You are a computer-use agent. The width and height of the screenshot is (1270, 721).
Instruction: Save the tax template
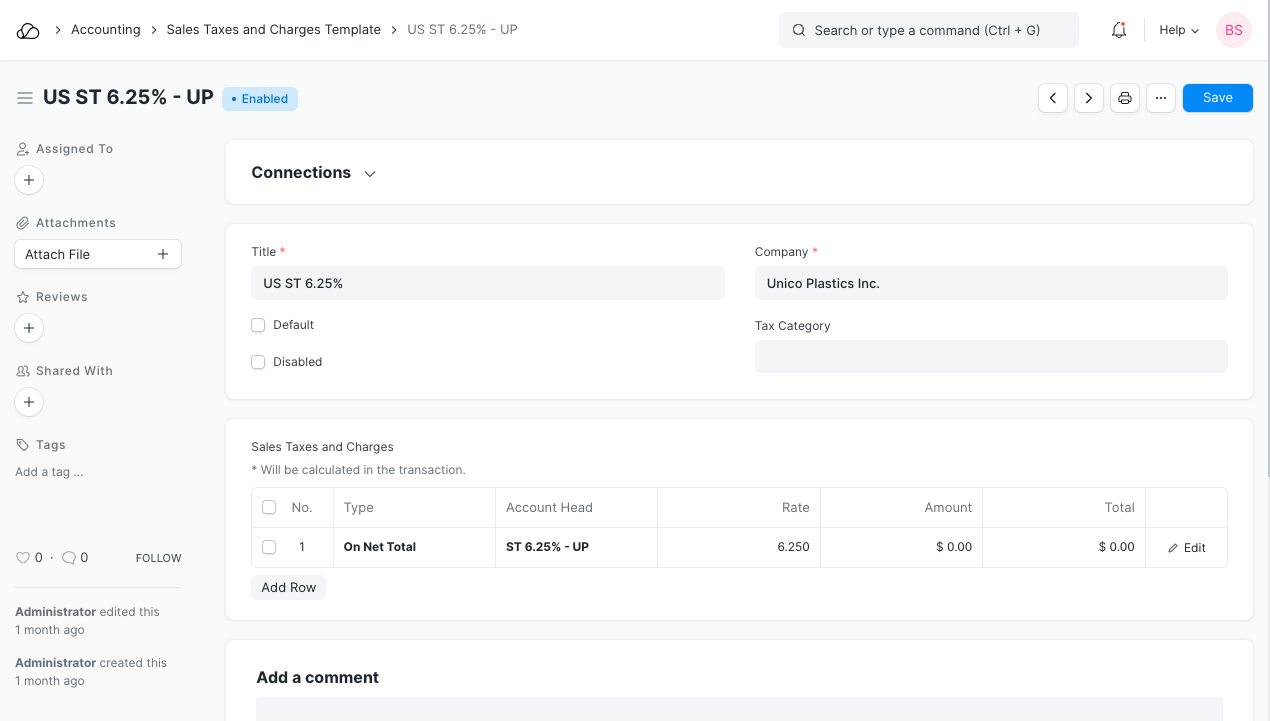pos(1217,97)
